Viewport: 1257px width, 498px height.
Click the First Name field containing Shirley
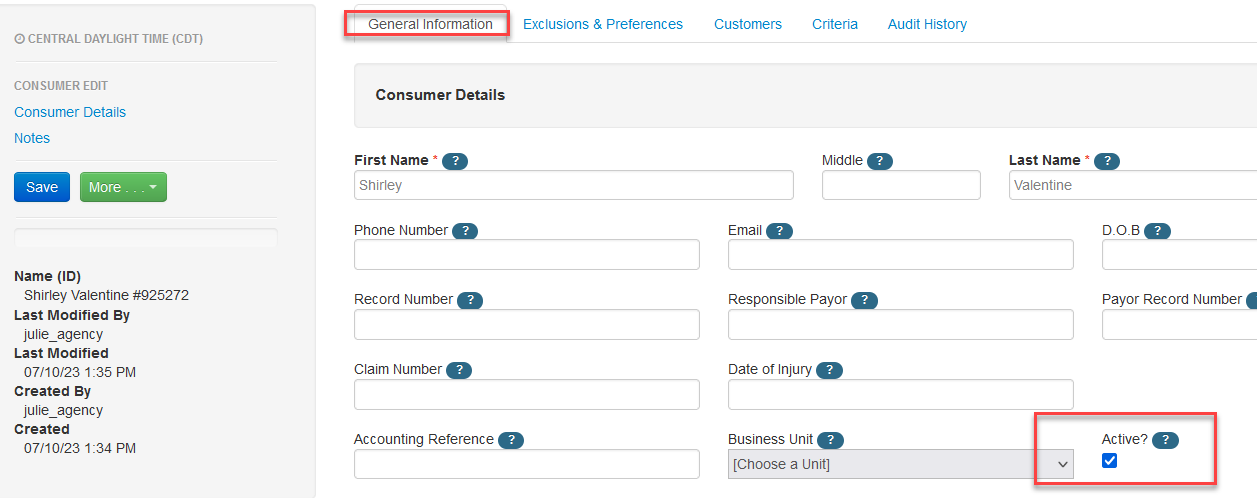(x=574, y=185)
